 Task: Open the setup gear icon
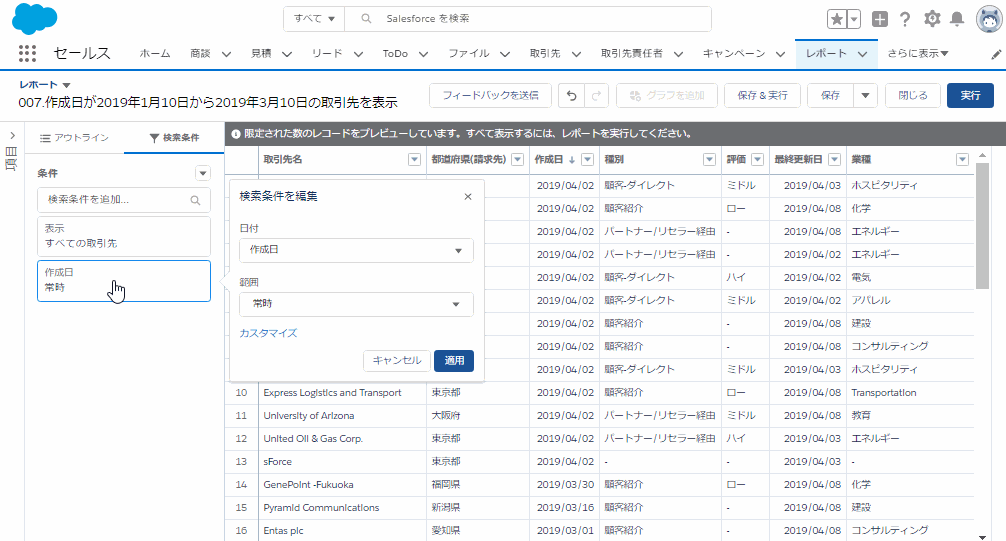[932, 19]
